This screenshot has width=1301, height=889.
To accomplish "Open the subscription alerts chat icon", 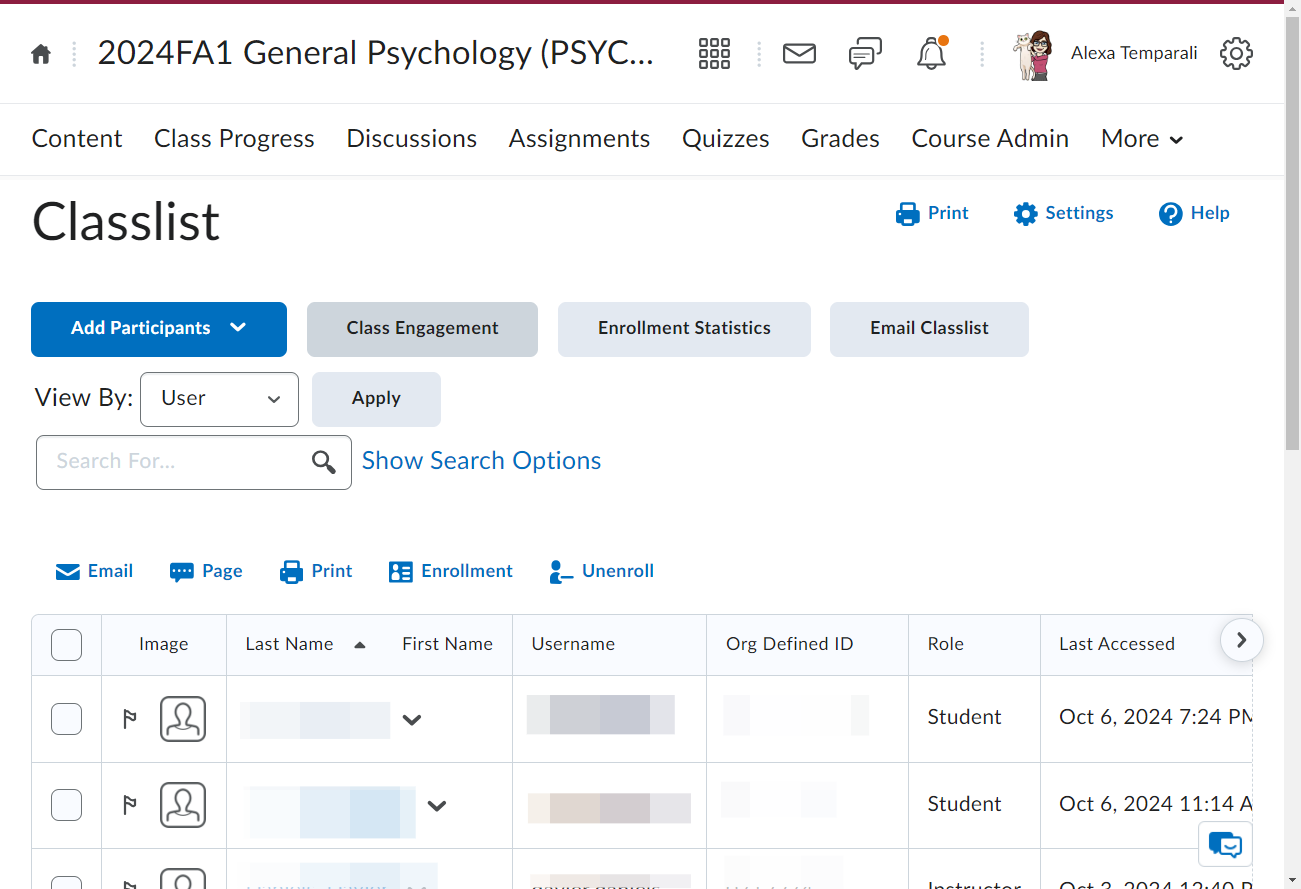I will (x=865, y=53).
